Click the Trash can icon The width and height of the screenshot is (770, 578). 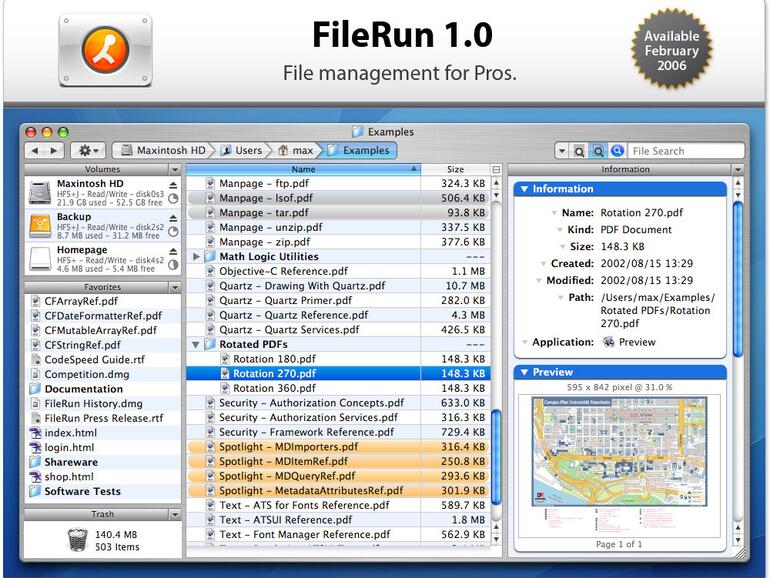point(77,540)
